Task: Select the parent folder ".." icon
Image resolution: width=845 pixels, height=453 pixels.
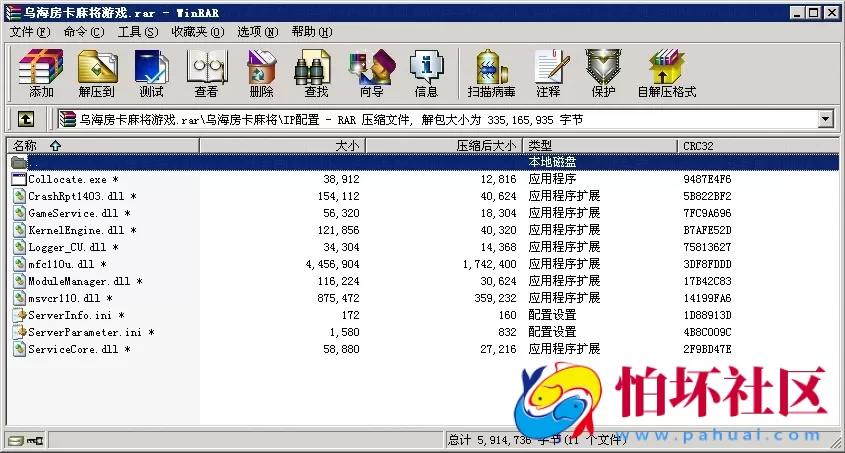Action: click(x=19, y=162)
